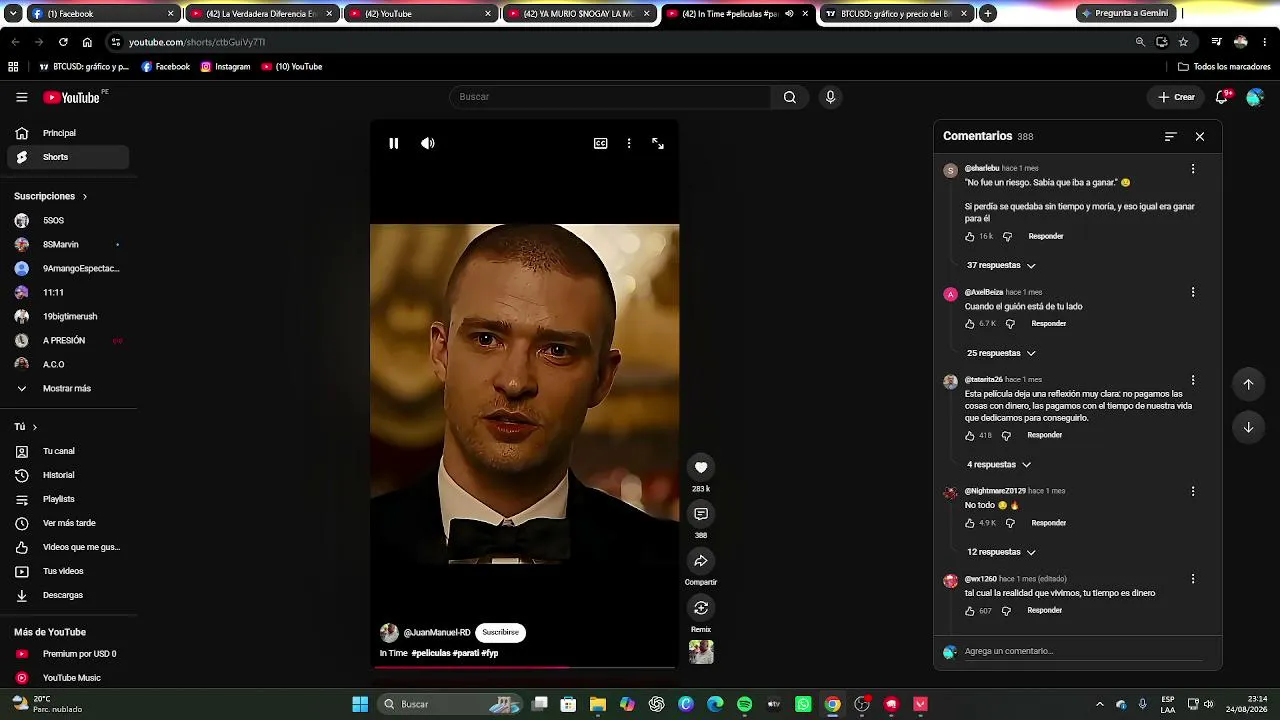The image size is (1280, 720).
Task: Switch to the BTCUSD gráfico tab
Action: pos(896,14)
